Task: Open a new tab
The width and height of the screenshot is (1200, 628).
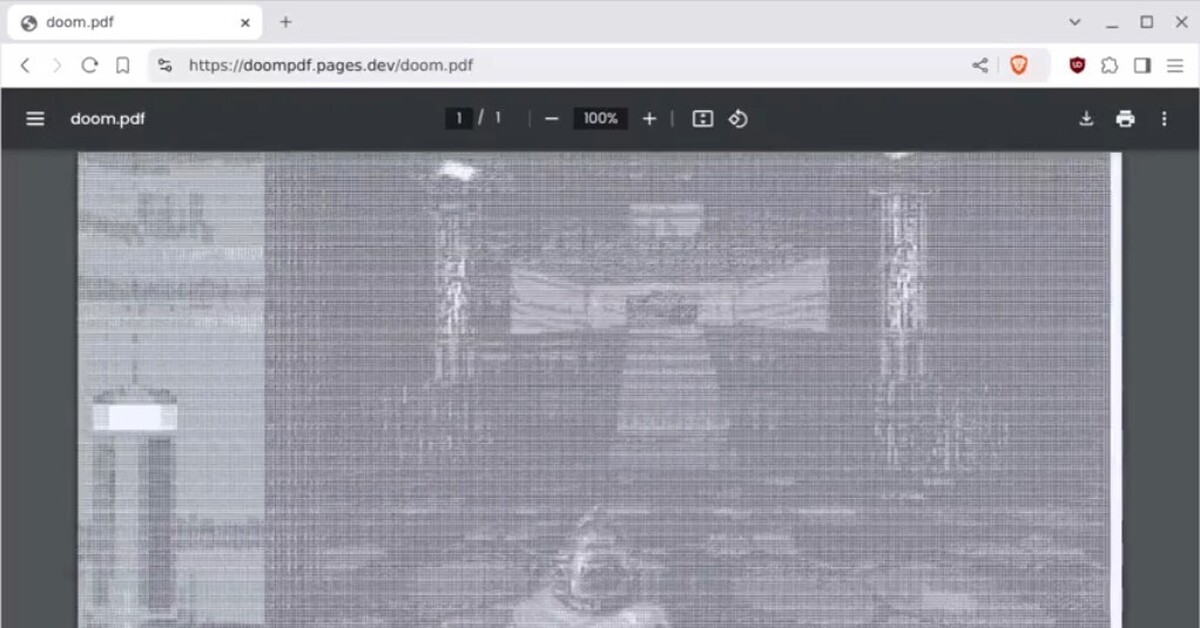Action: (286, 22)
